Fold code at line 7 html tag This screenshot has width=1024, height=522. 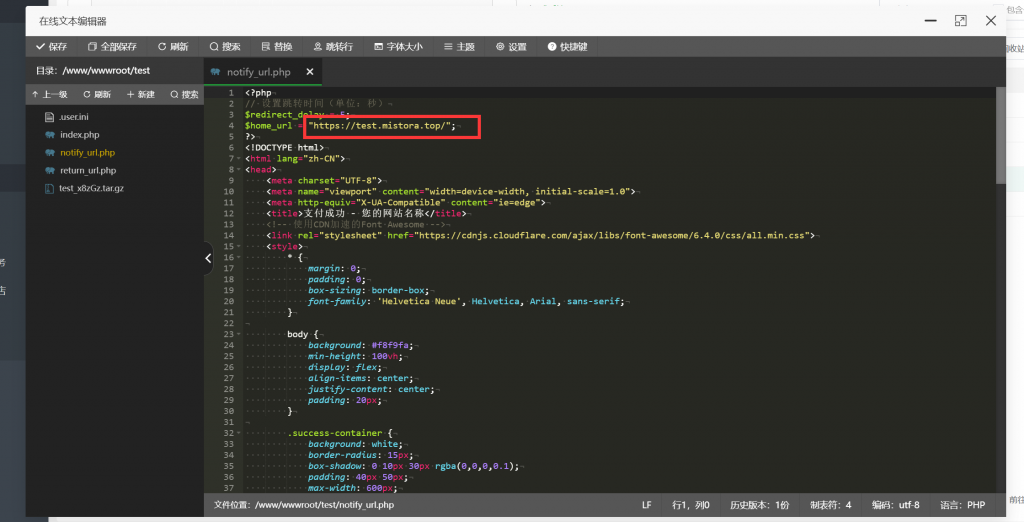tap(238, 159)
